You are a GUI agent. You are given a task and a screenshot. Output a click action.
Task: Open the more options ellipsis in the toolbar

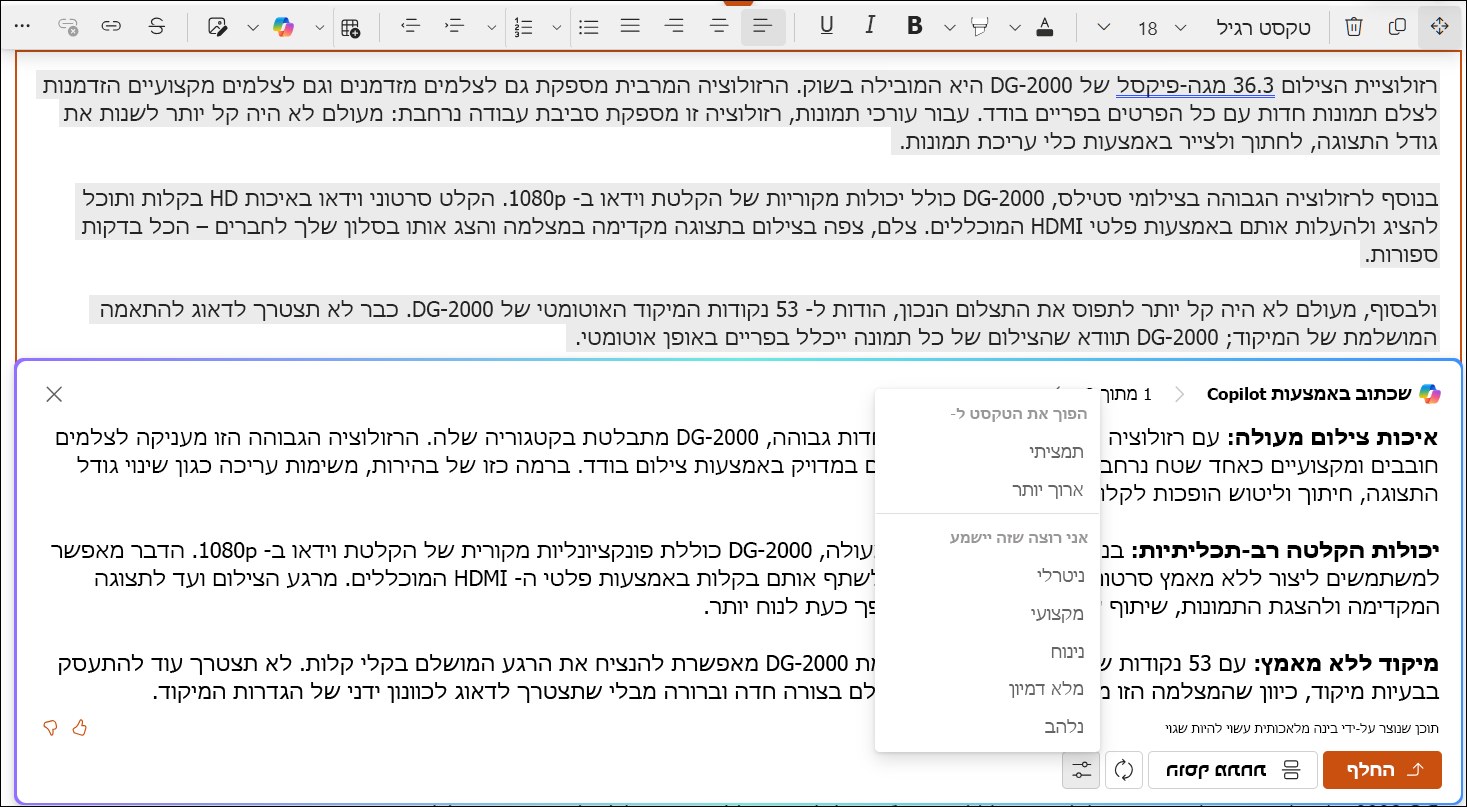click(x=24, y=27)
